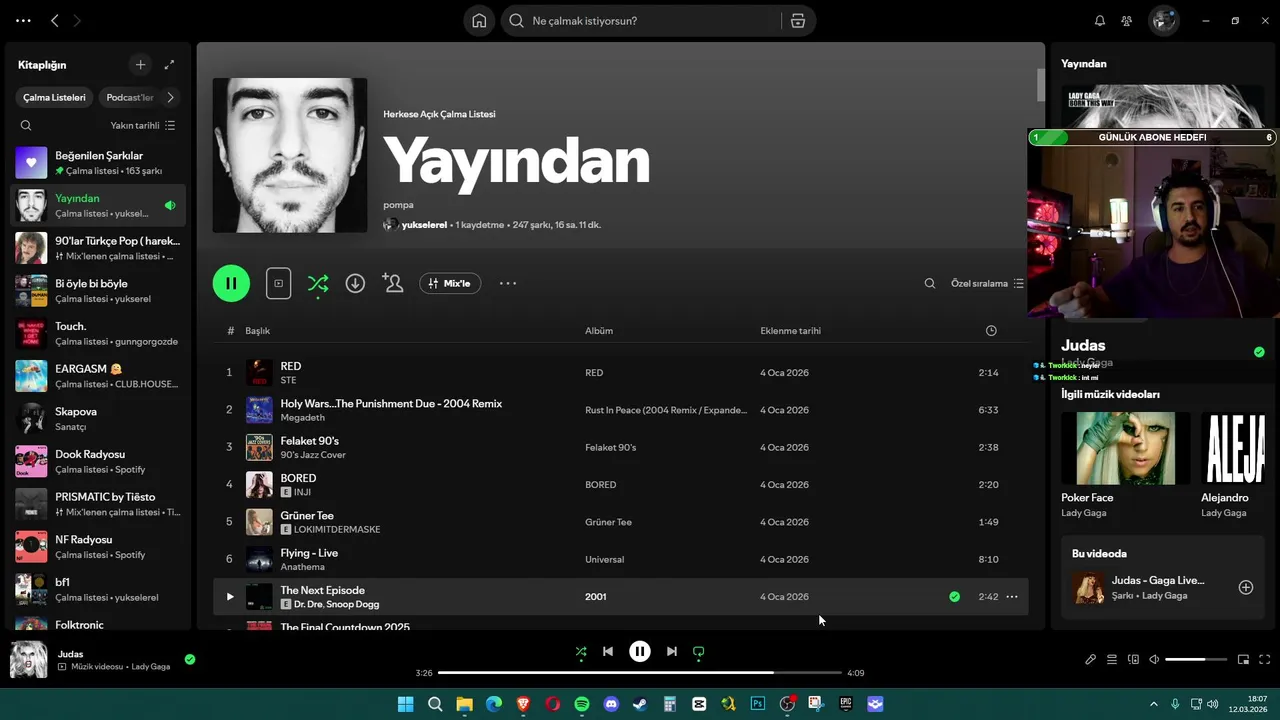Select the 'Çalma Listeleri' filter chip
The width and height of the screenshot is (1280, 720).
point(54,98)
